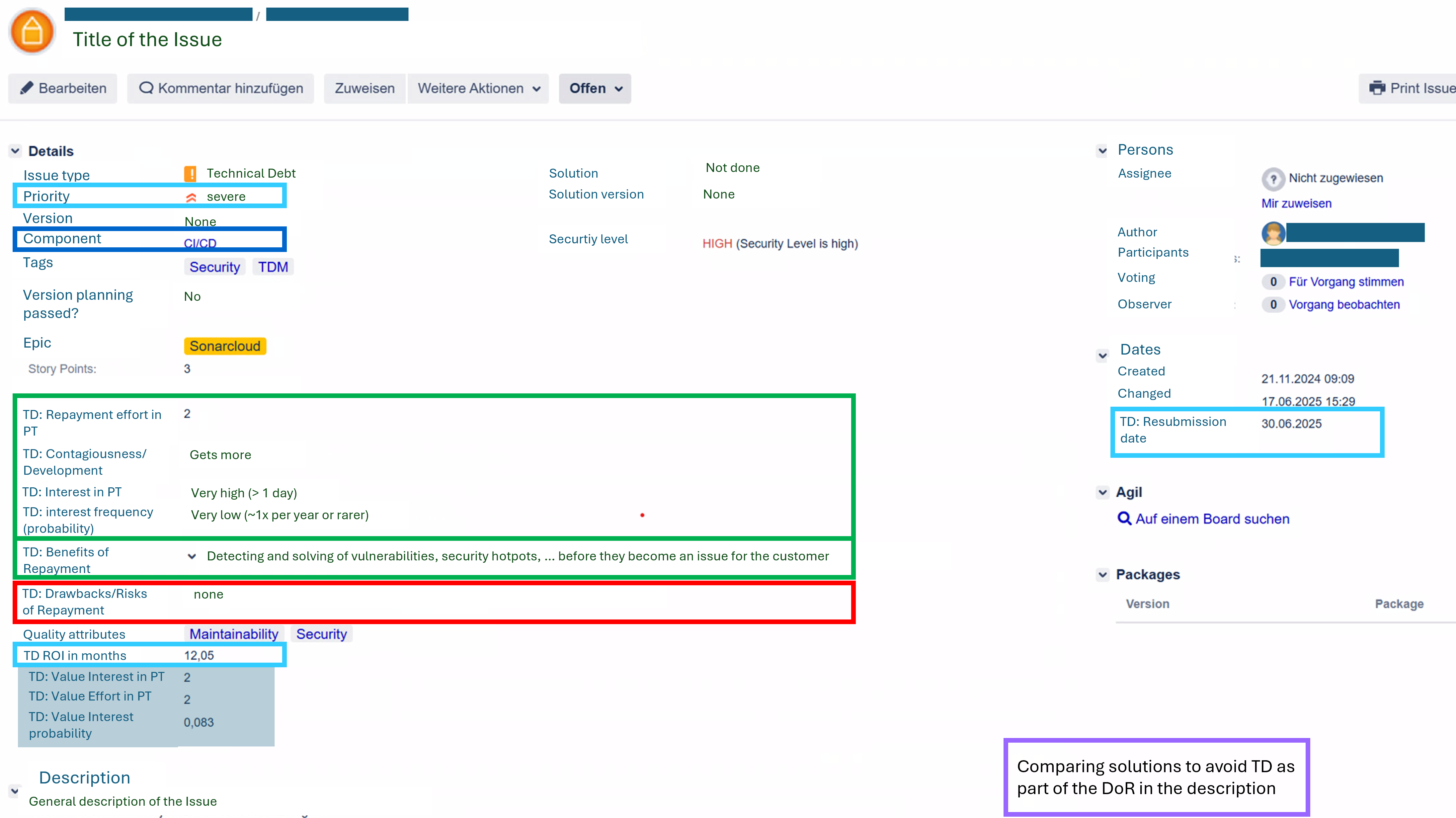The height and width of the screenshot is (818, 1456).
Task: Click the author's profile avatar
Action: pyautogui.click(x=1273, y=233)
